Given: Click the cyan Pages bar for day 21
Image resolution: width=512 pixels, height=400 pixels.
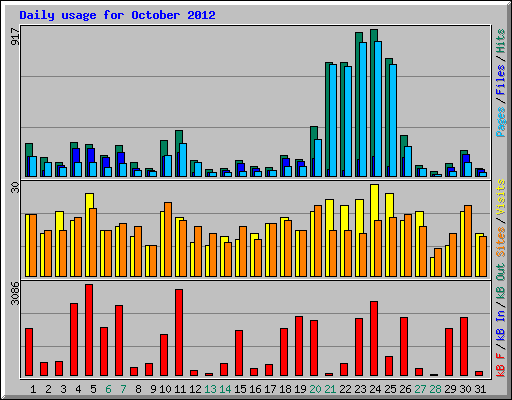Looking at the screenshot, I should click(x=333, y=120).
